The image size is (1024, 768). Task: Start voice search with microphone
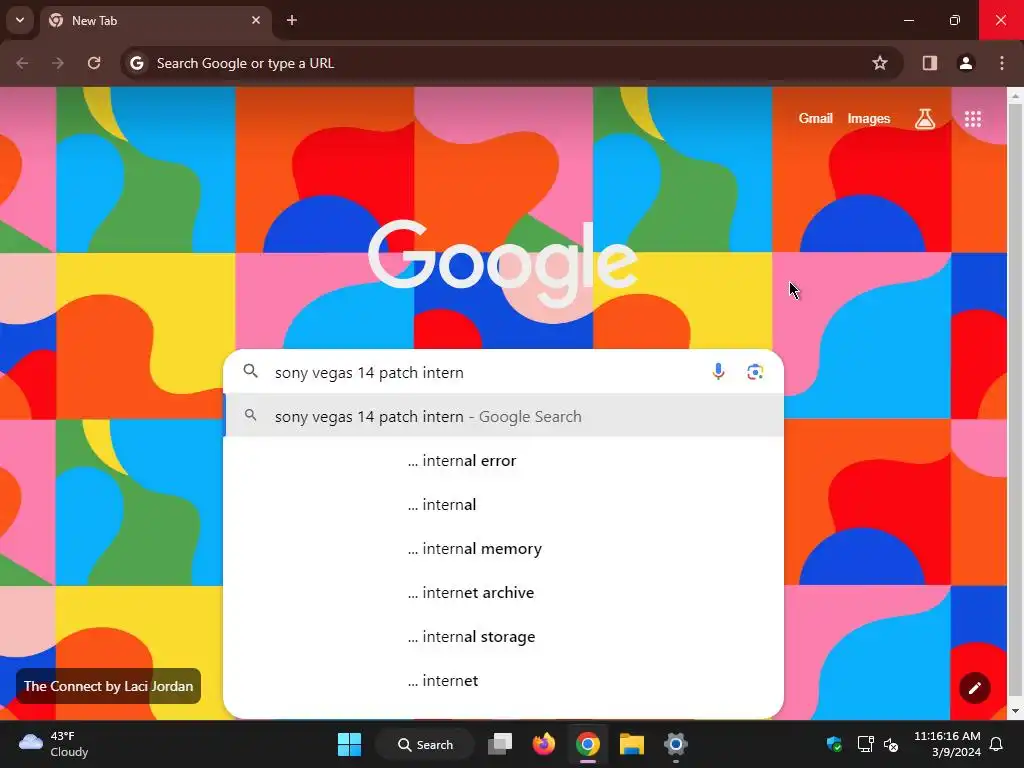pos(718,372)
